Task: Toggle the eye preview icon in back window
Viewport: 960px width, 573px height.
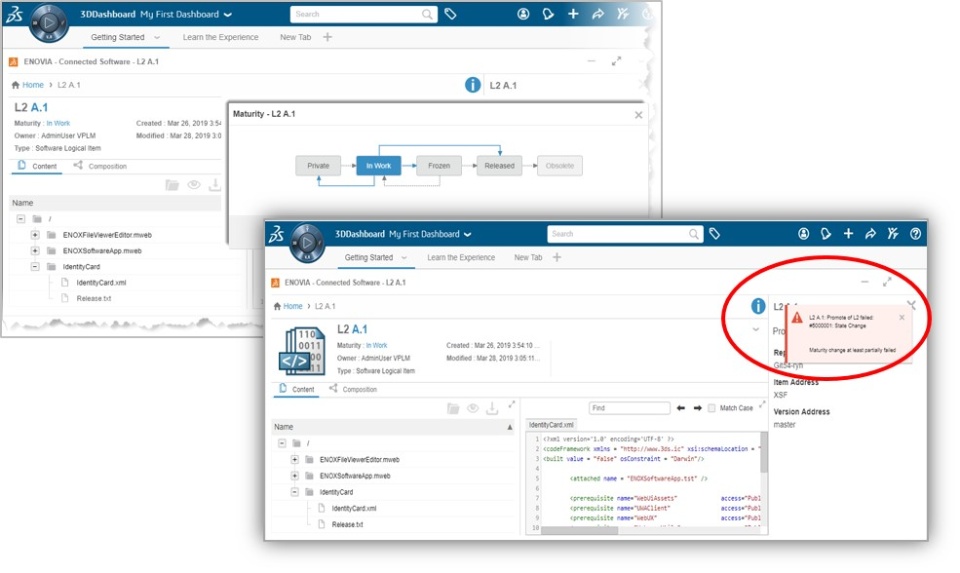Action: [194, 185]
